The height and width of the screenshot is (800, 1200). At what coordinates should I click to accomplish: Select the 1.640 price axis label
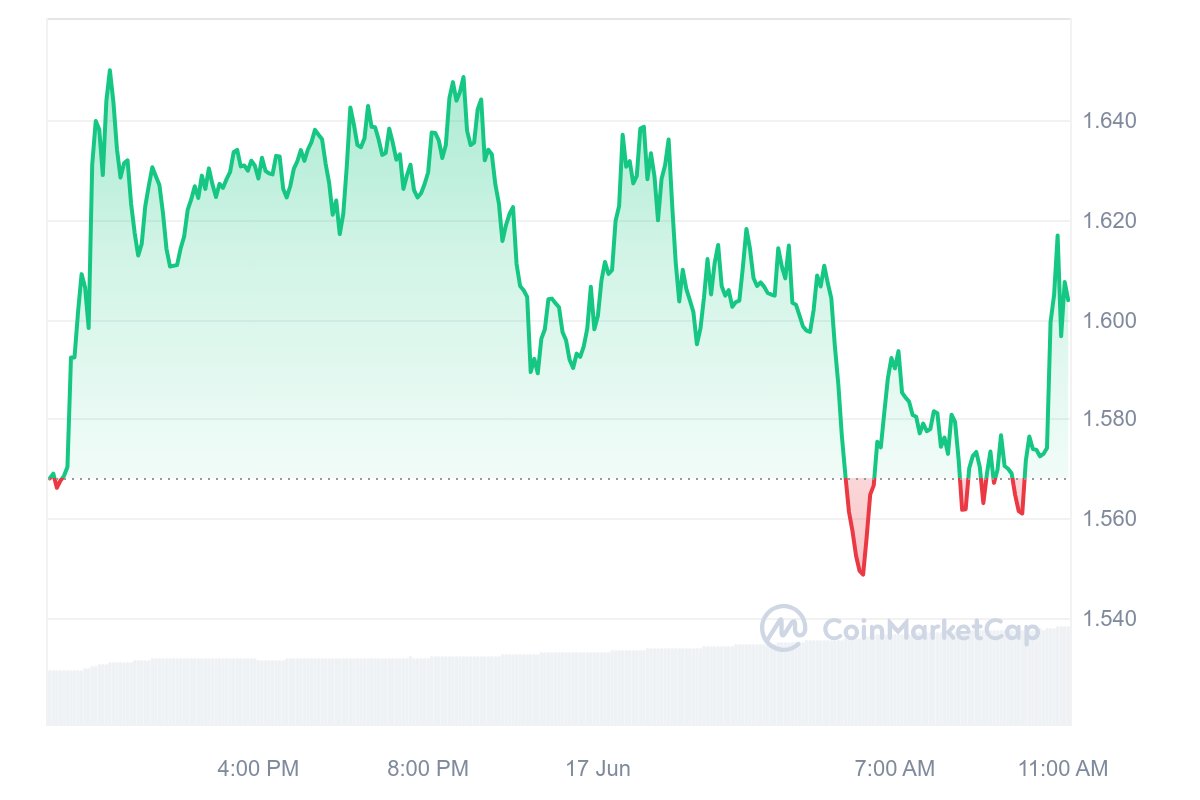(1110, 121)
